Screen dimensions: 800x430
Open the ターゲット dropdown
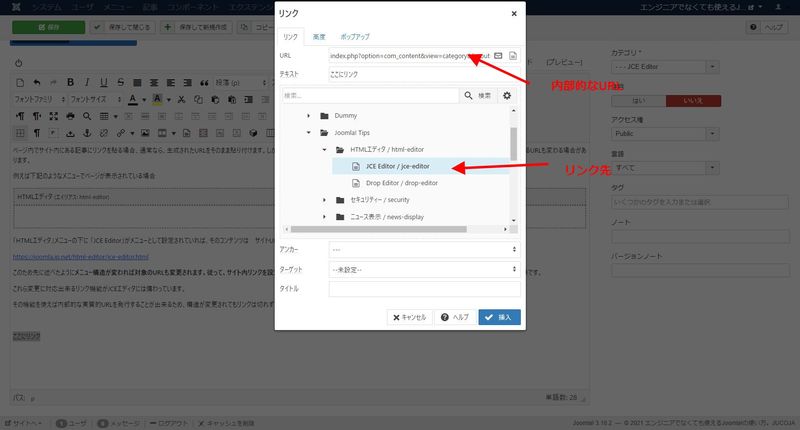point(424,270)
